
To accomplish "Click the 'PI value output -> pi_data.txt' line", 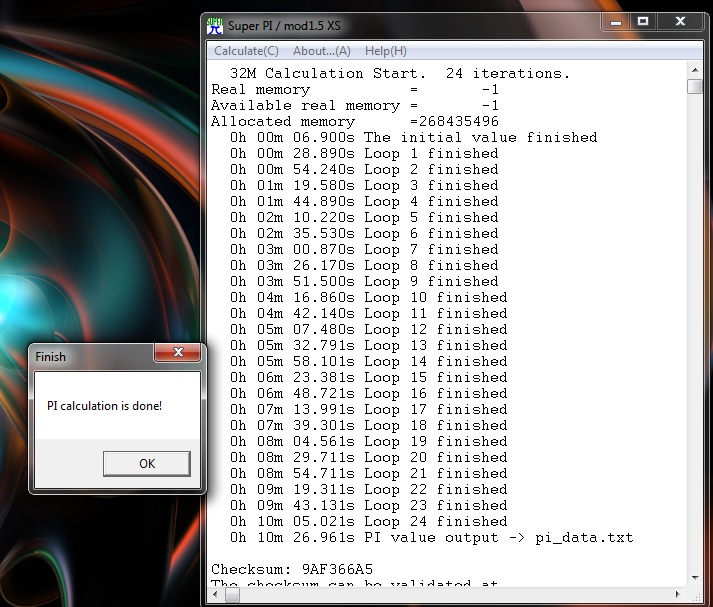I will pyautogui.click(x=432, y=537).
